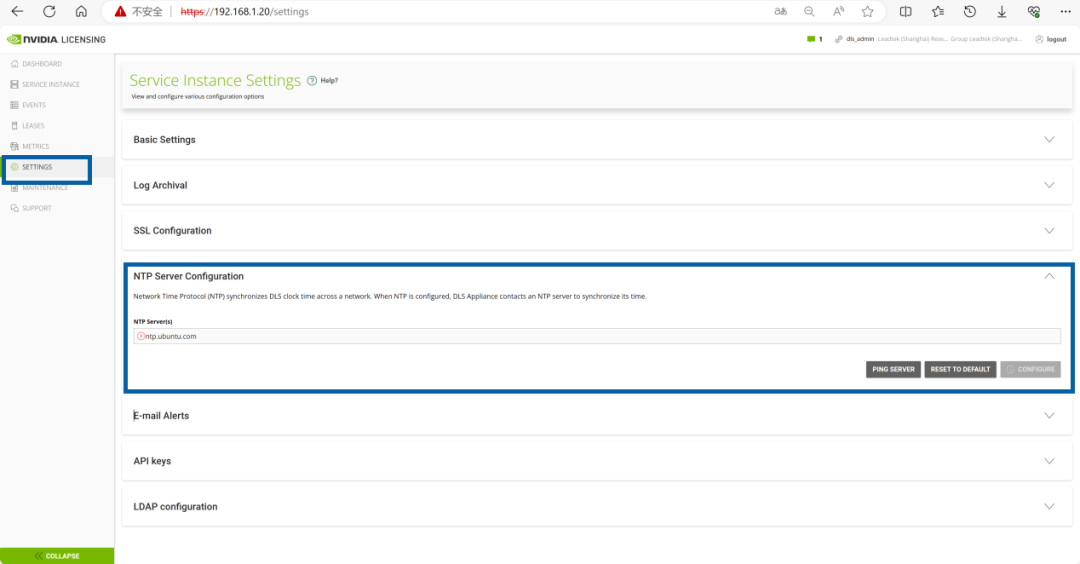Image resolution: width=1080 pixels, height=564 pixels.
Task: Open browser history clock icon
Action: click(x=970, y=11)
